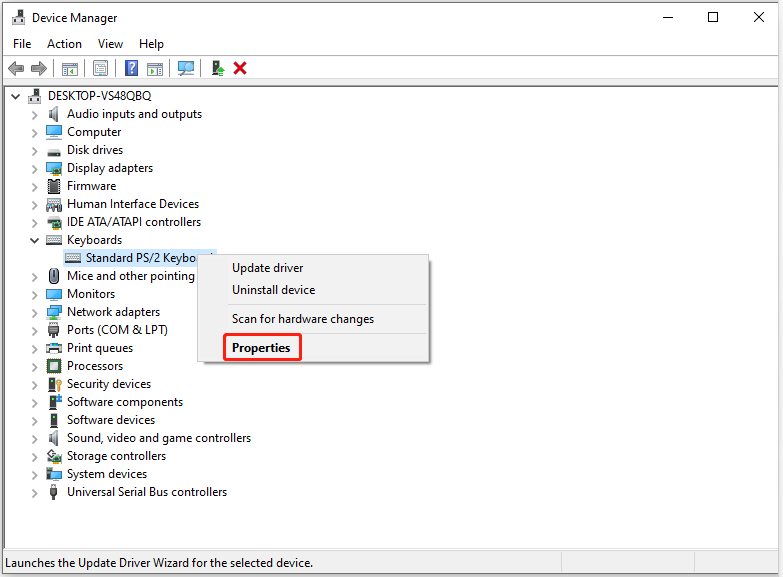Click the Firmware chip icon
This screenshot has width=783, height=577.
coord(54,186)
